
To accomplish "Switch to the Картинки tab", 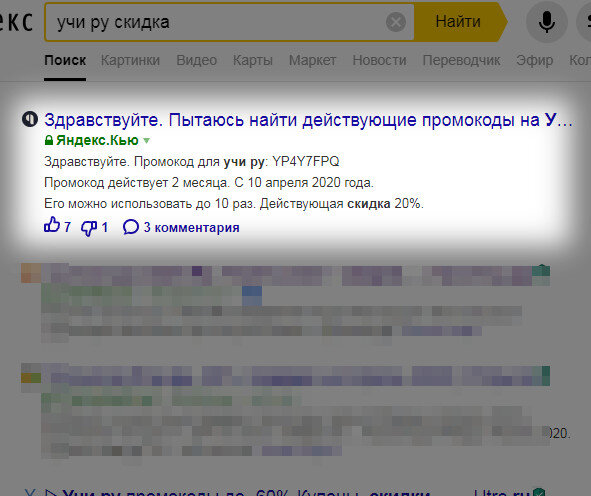I will [x=130, y=60].
